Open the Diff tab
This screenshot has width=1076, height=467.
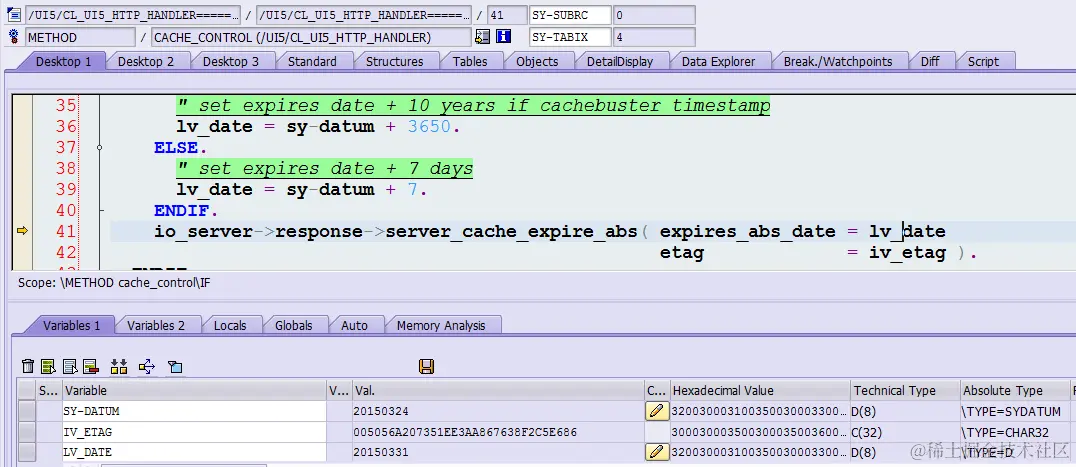(930, 61)
